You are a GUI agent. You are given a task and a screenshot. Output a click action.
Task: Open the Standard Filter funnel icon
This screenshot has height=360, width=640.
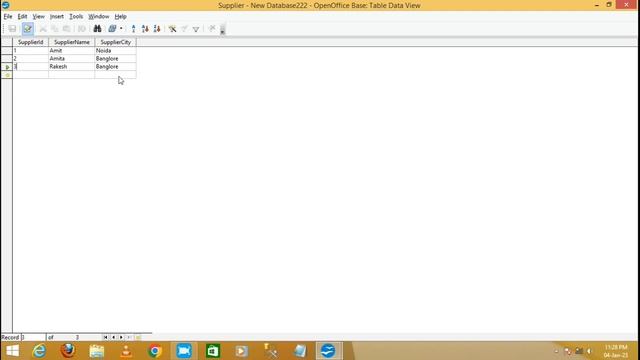click(x=196, y=29)
